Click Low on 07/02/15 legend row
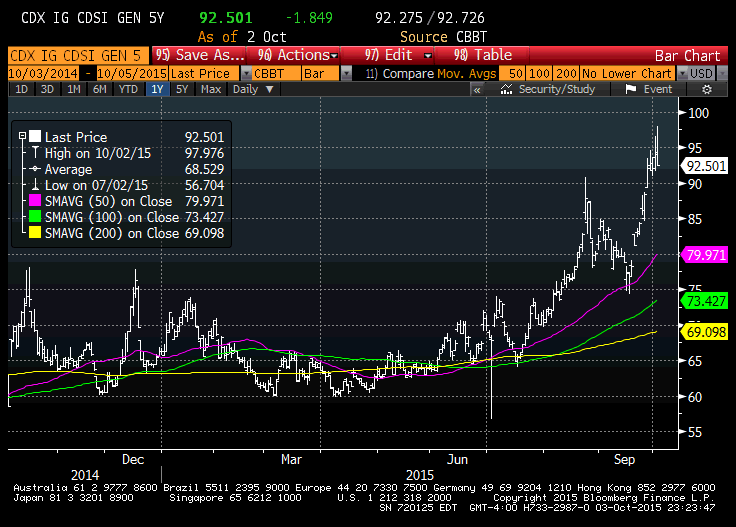This screenshot has height=527, width=736. click(x=126, y=185)
